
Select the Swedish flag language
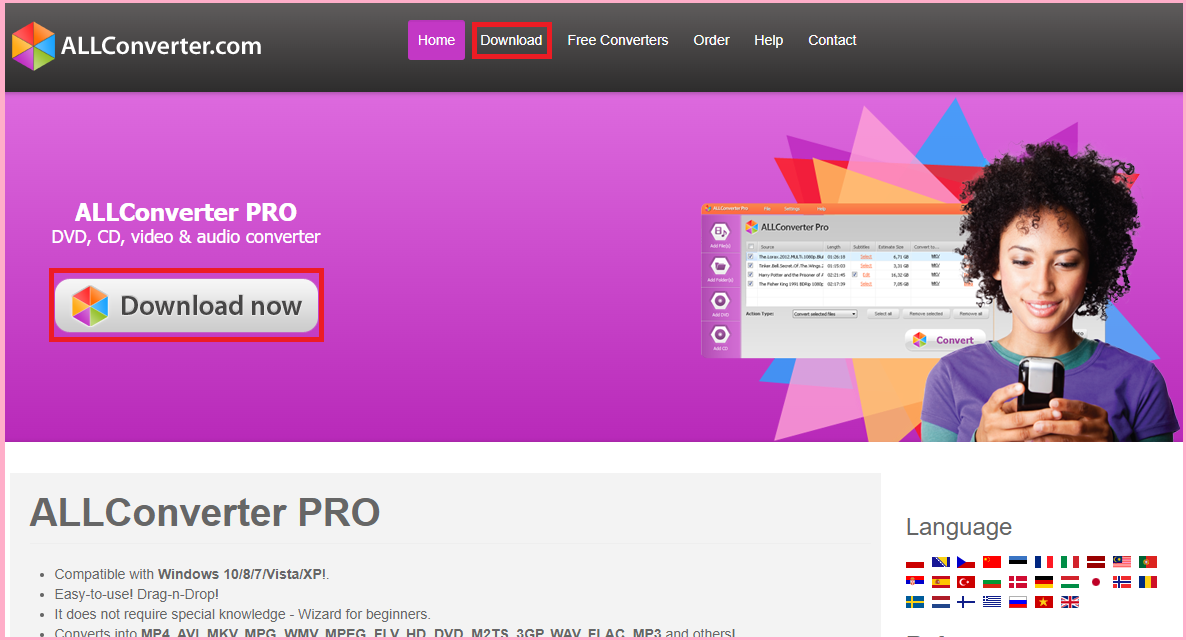point(915,602)
